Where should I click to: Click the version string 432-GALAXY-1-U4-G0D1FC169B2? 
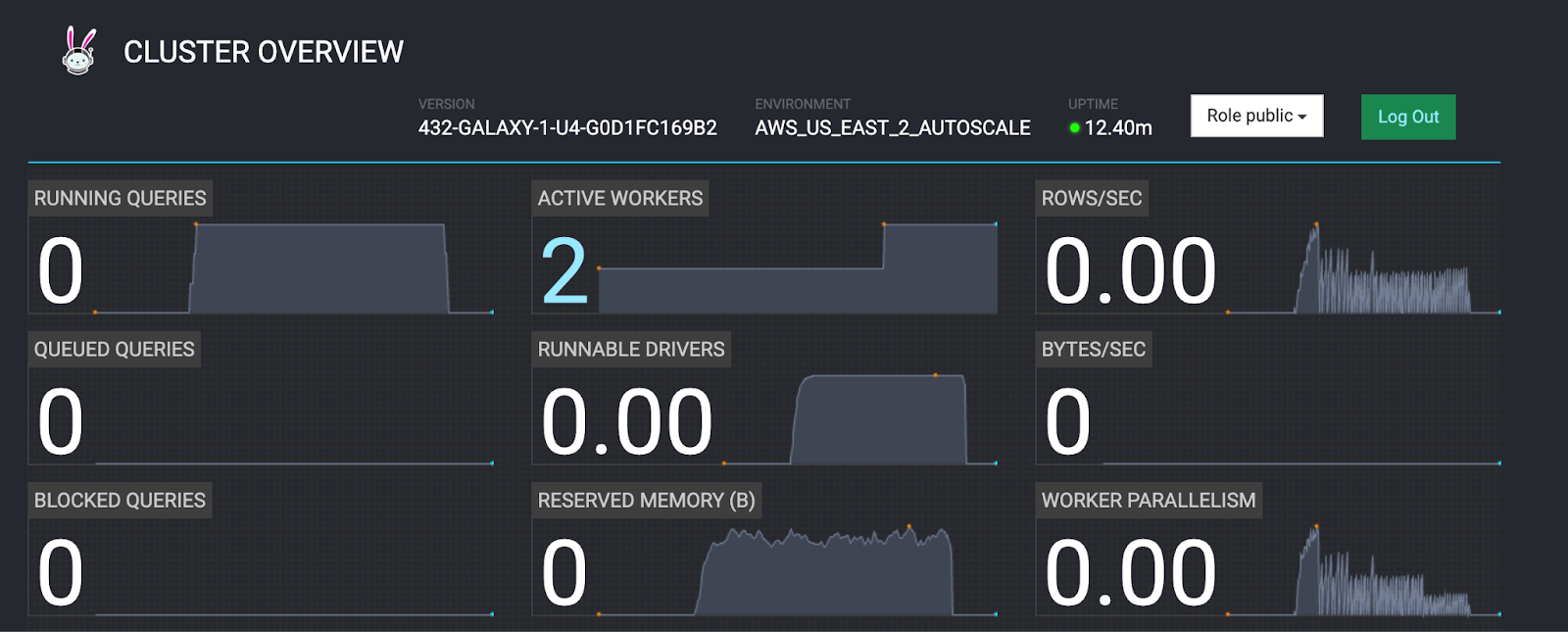coord(567,128)
